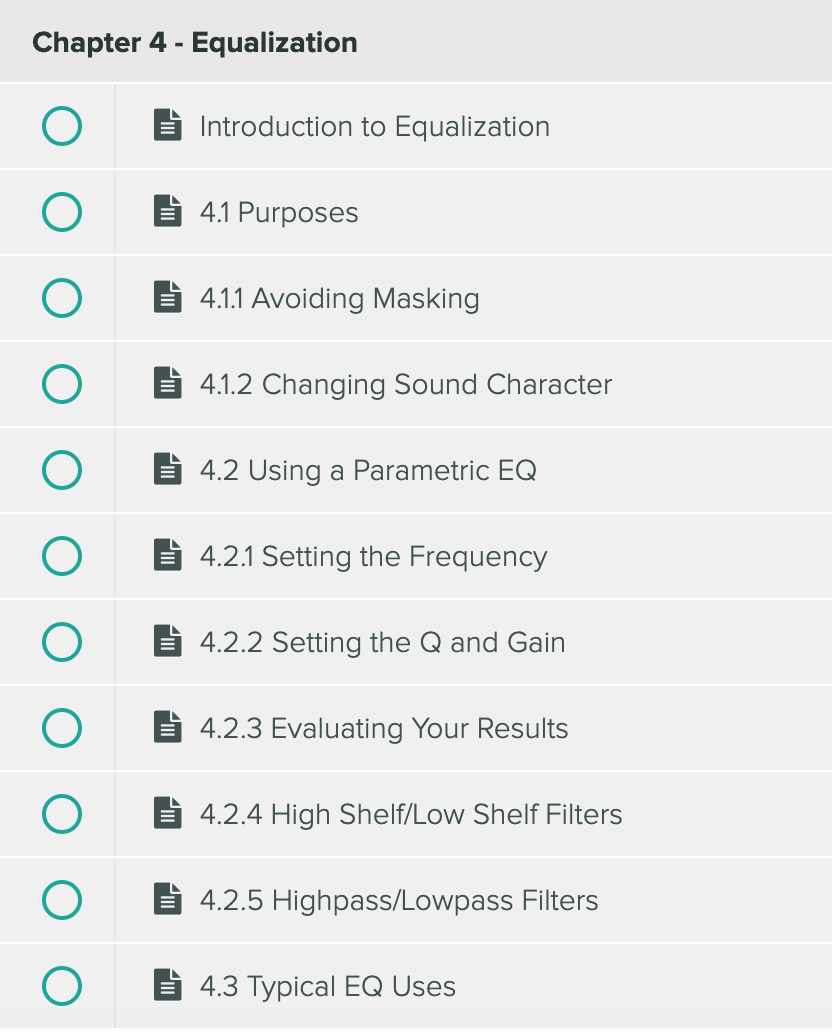832x1032 pixels.
Task: Mark 4.2.5 Highpass/Lowpass Filters as complete
Action: click(x=62, y=901)
